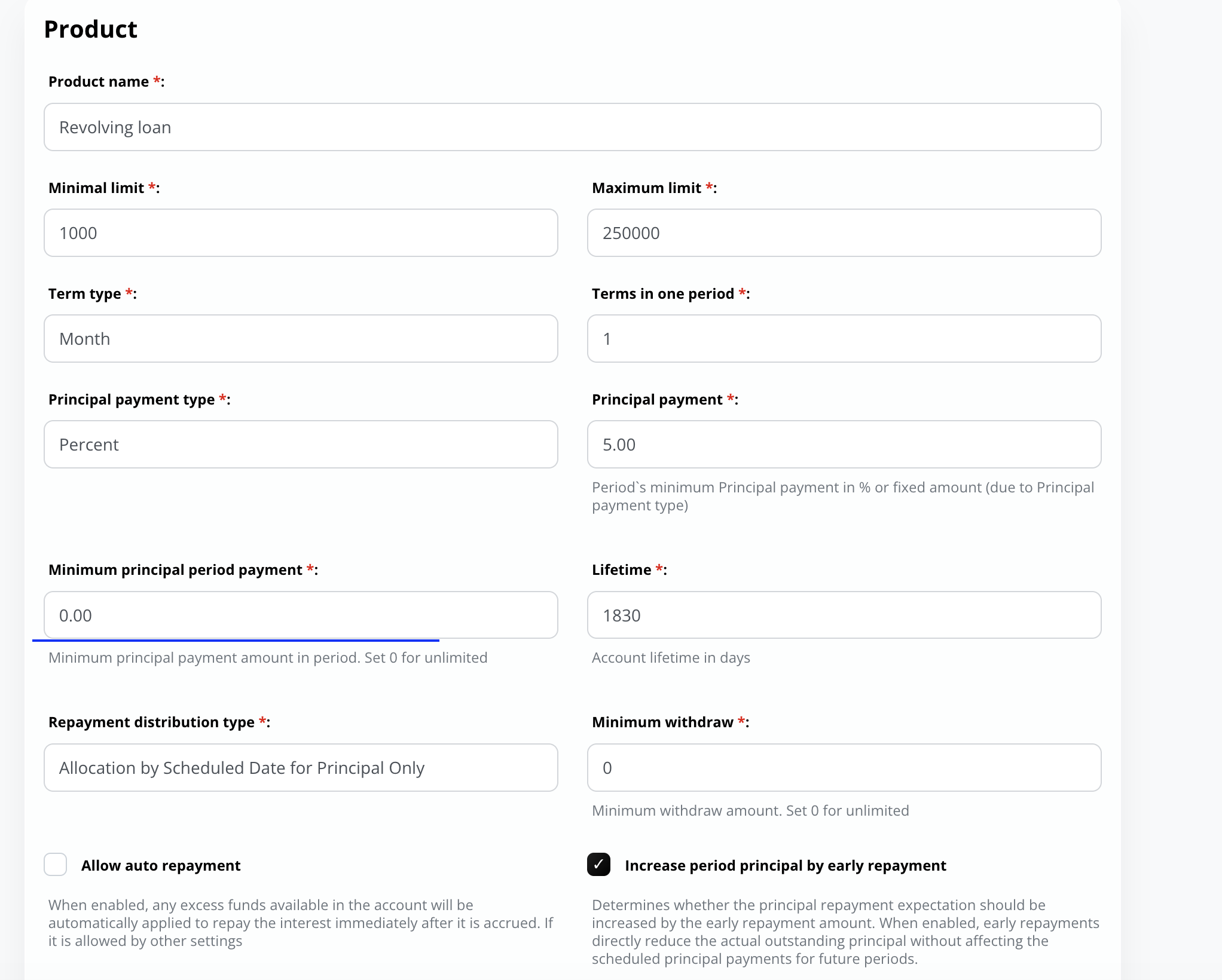Click the Terms in one period field
Viewport: 1222px width, 980px height.
pos(844,339)
